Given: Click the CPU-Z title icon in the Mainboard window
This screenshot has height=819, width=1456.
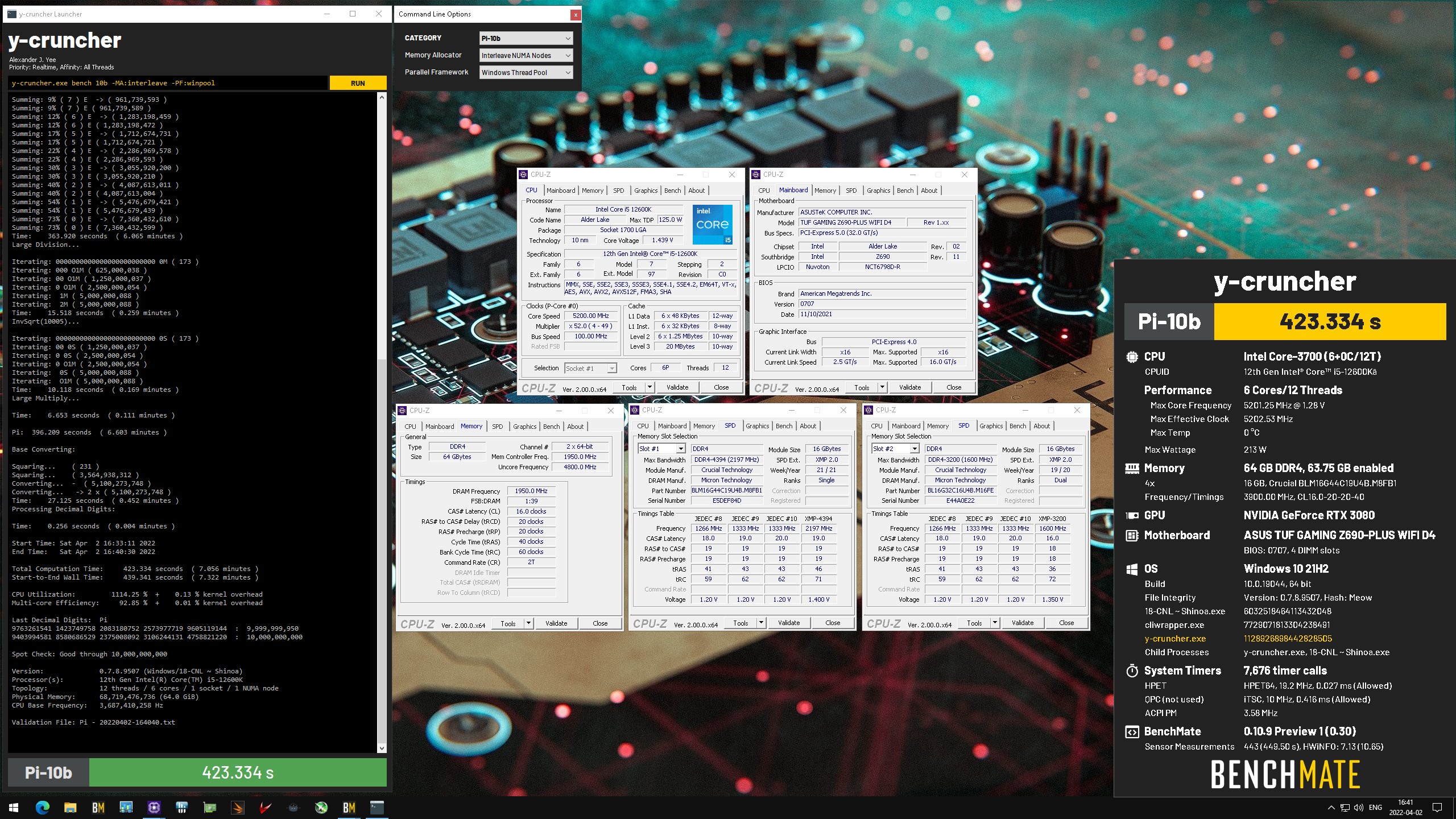Looking at the screenshot, I should (x=756, y=175).
